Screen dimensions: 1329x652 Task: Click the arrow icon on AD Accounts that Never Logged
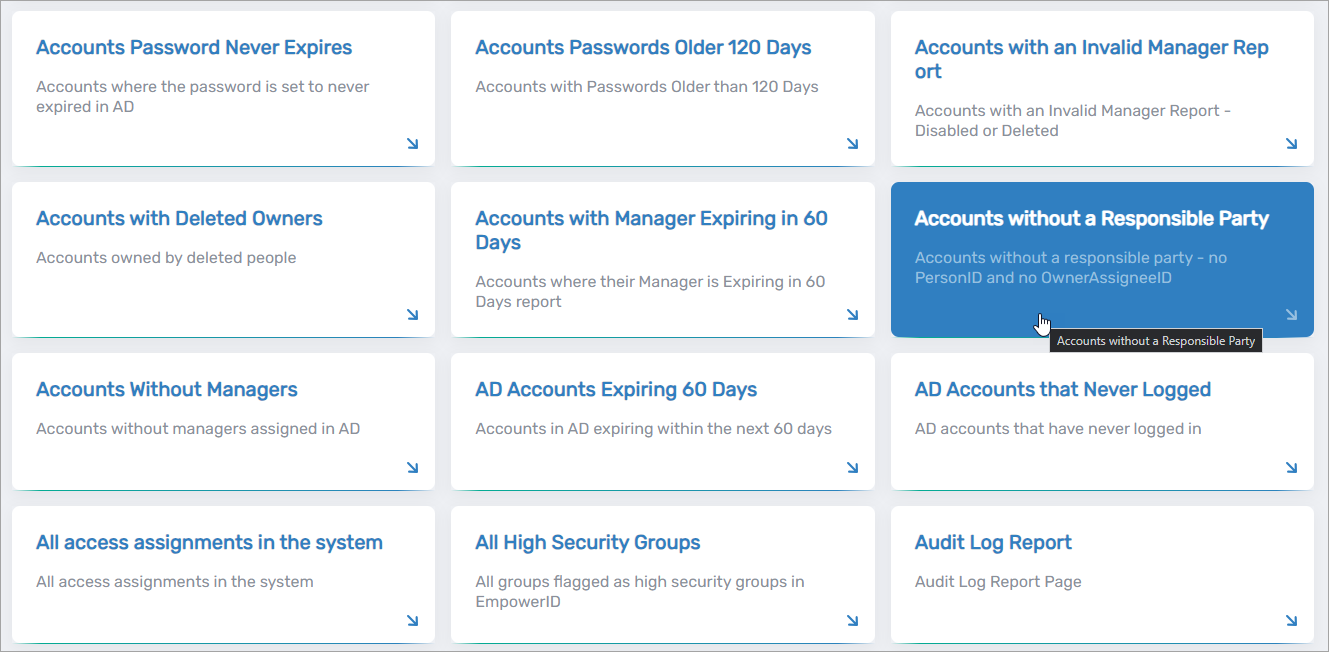pyautogui.click(x=1291, y=467)
